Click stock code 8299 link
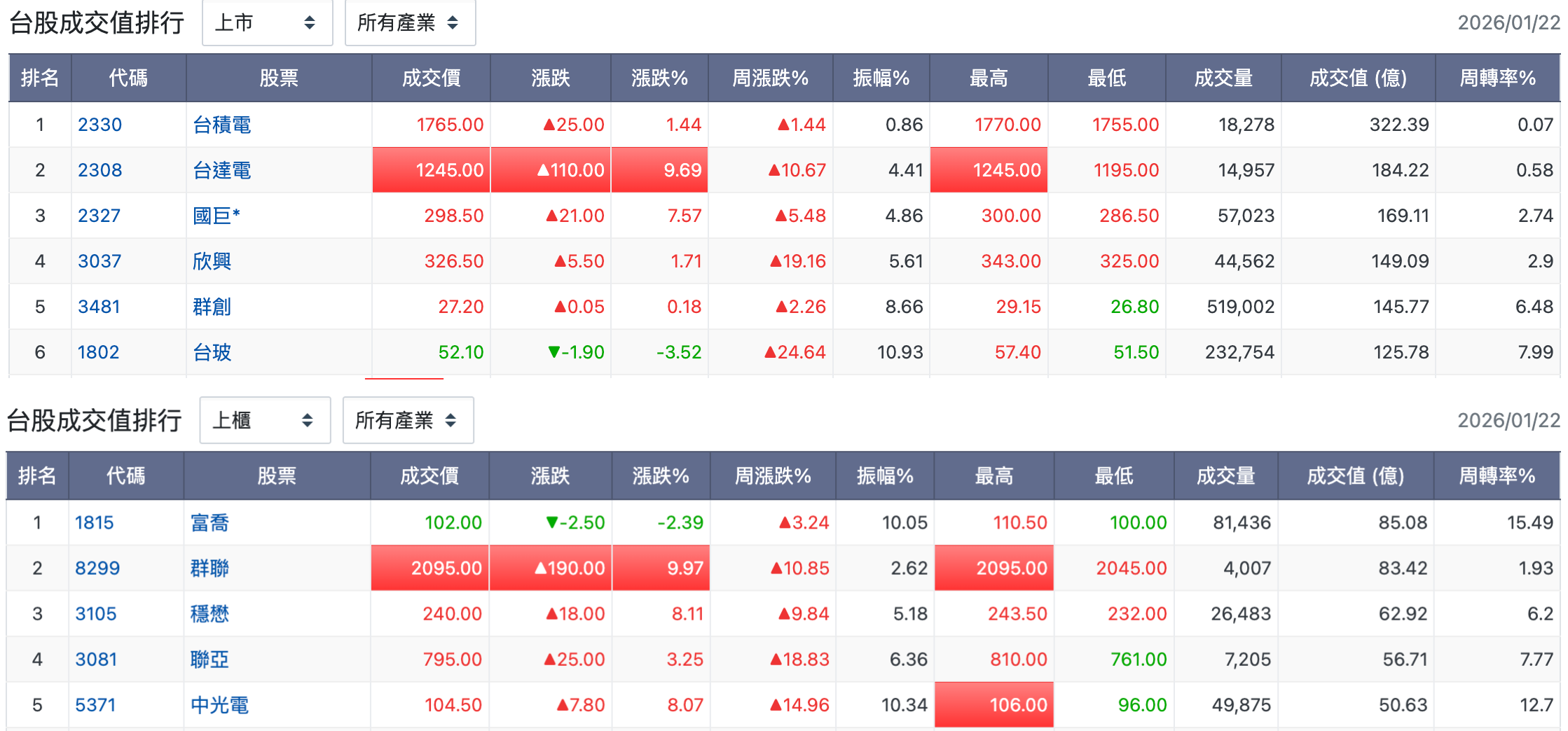The width and height of the screenshot is (1568, 731). [x=97, y=568]
